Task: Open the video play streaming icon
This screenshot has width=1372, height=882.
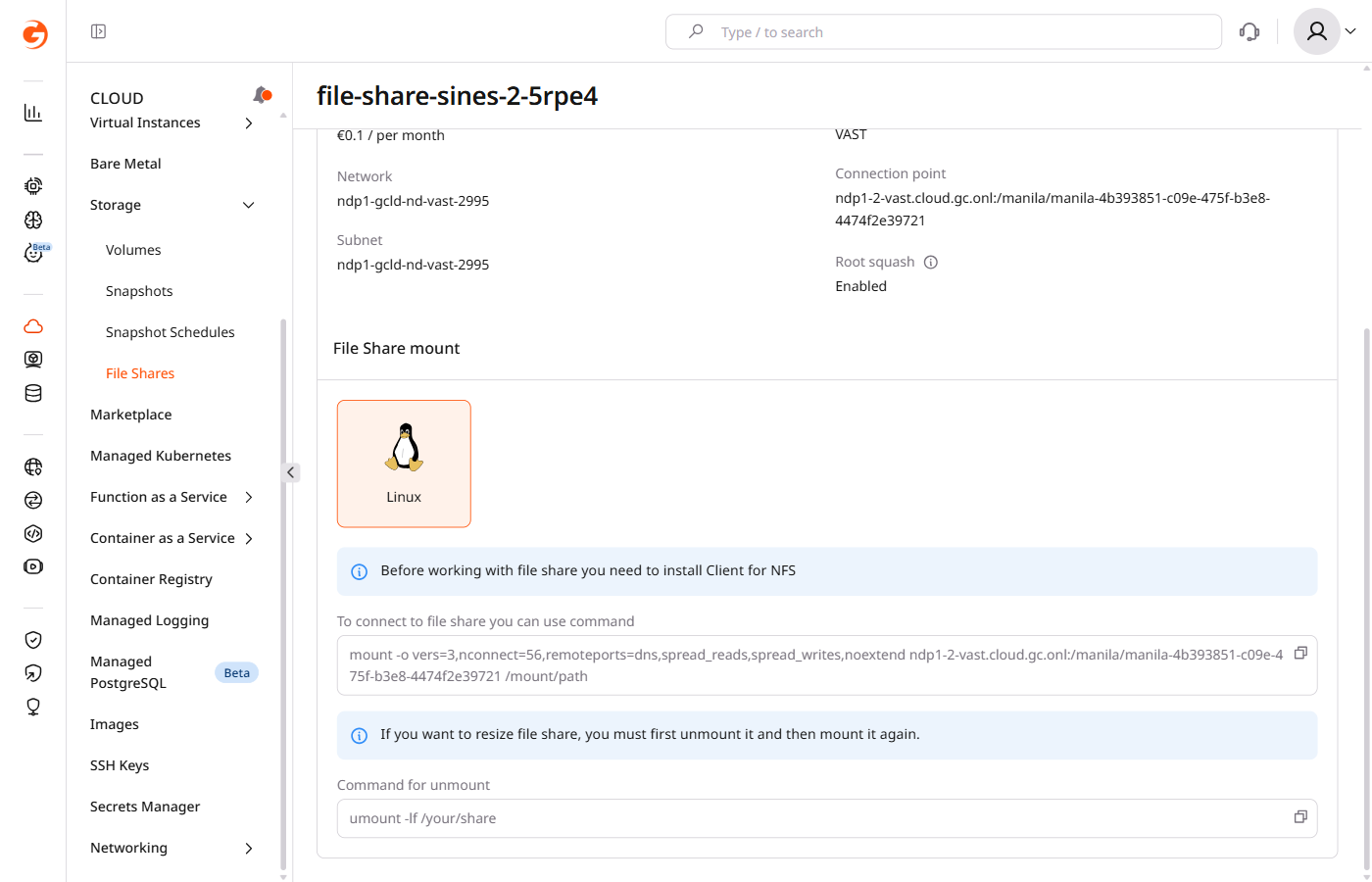Action: click(x=33, y=566)
